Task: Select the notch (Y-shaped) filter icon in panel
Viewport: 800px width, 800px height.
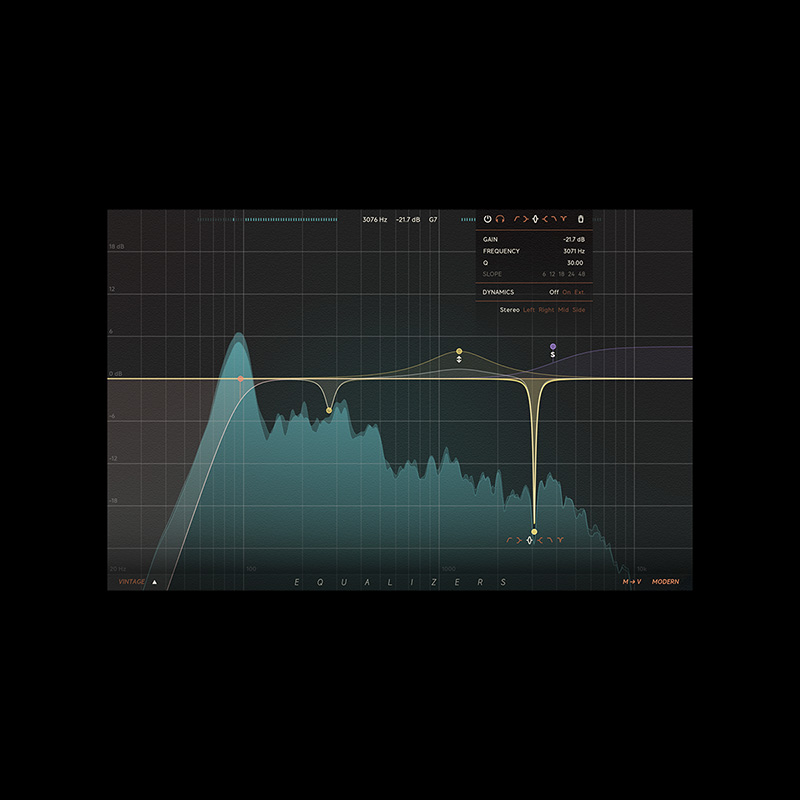Action: pyautogui.click(x=564, y=218)
